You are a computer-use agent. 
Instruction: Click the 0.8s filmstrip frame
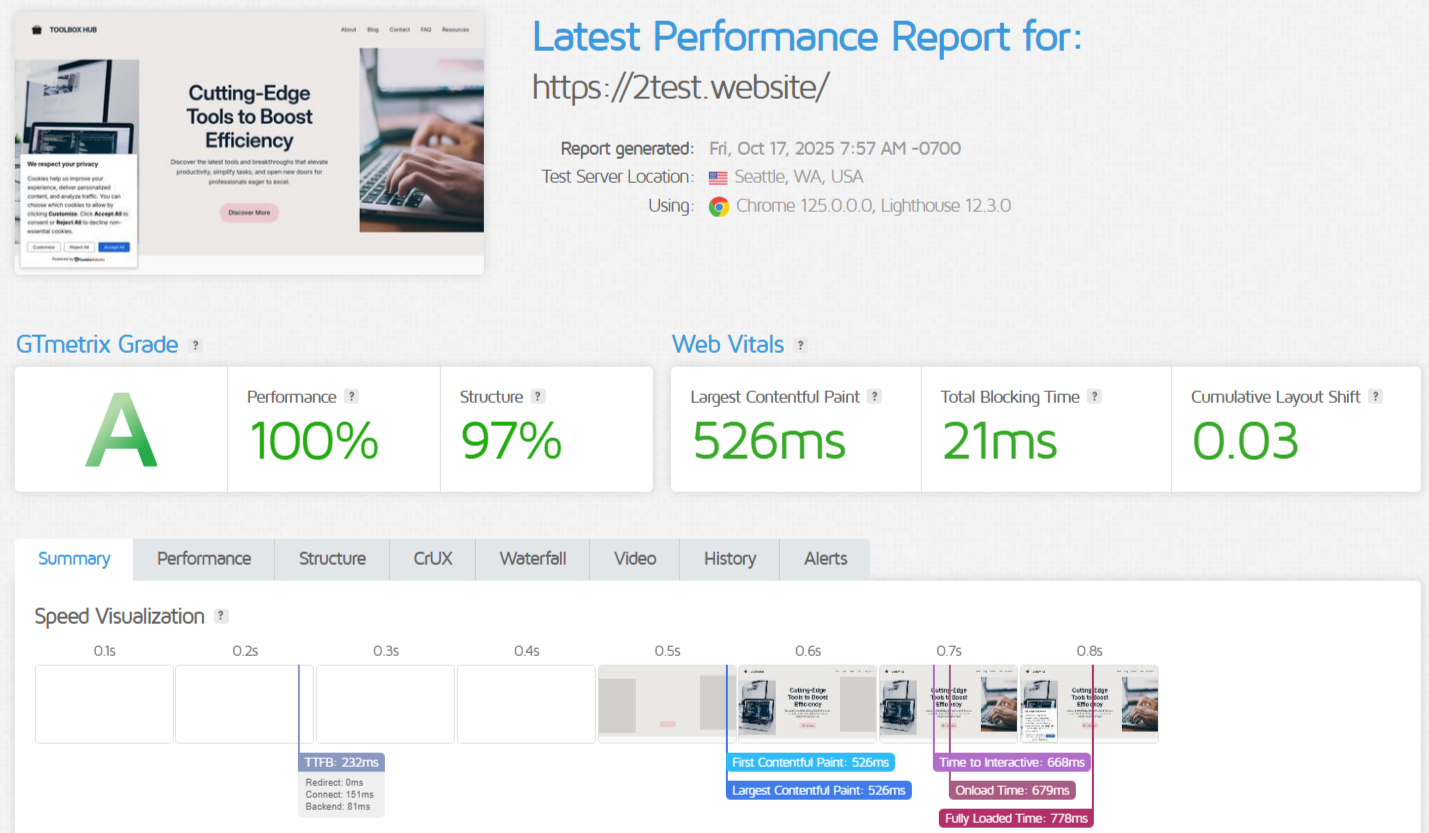tap(1089, 704)
